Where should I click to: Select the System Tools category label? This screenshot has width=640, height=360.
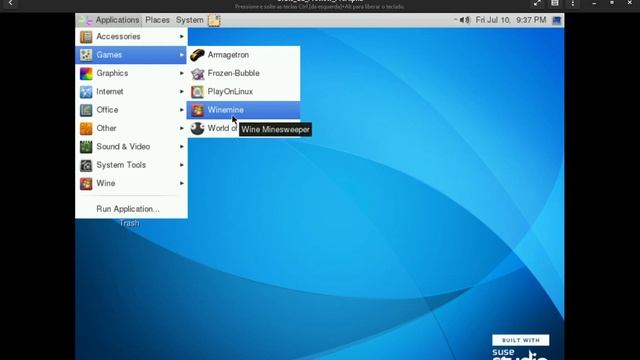(121, 165)
